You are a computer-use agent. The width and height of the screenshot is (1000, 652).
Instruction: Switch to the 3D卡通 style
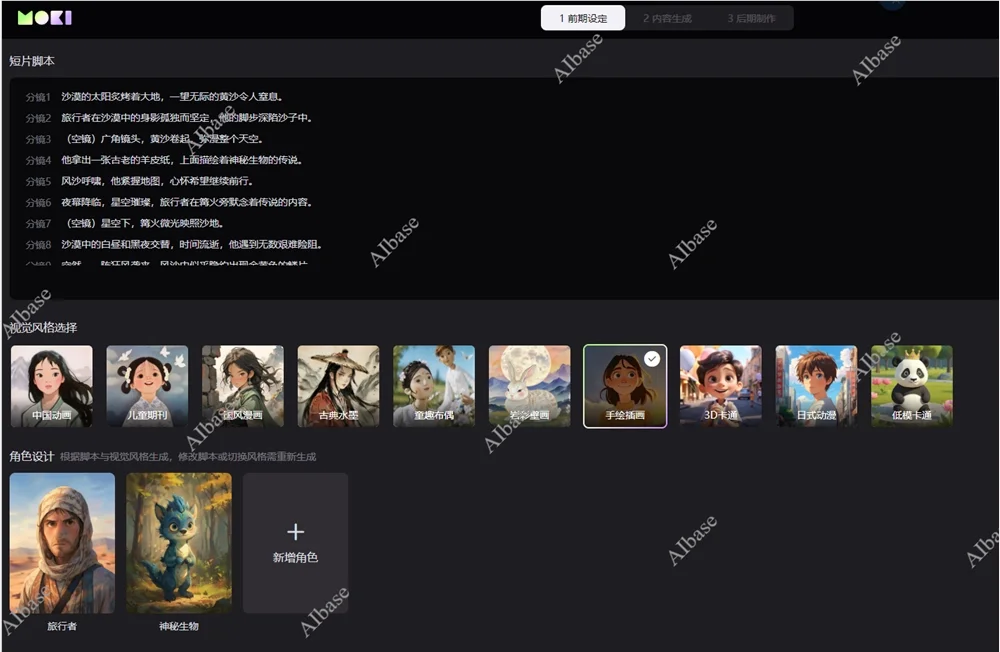pyautogui.click(x=720, y=386)
